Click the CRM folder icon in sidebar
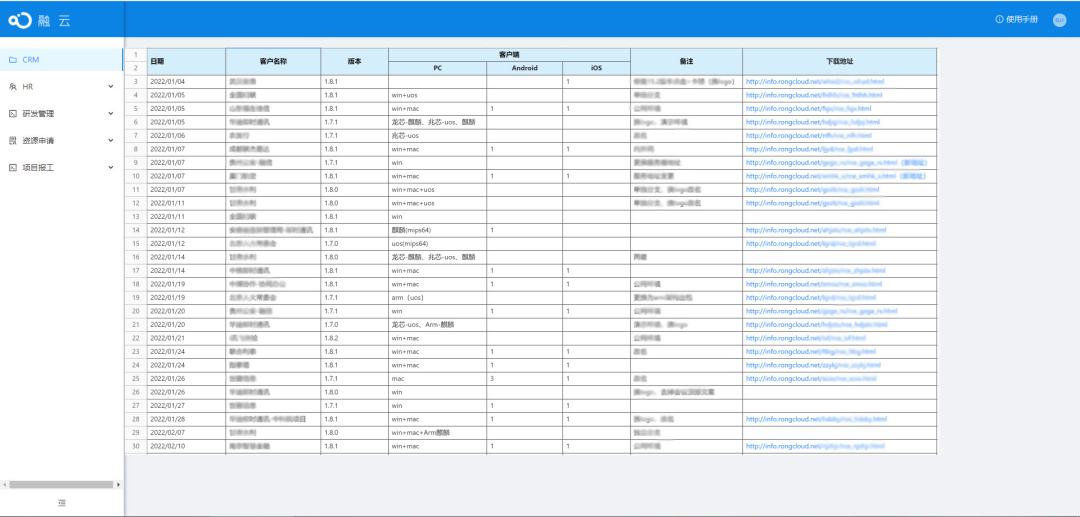1080x517 pixels. pos(12,60)
